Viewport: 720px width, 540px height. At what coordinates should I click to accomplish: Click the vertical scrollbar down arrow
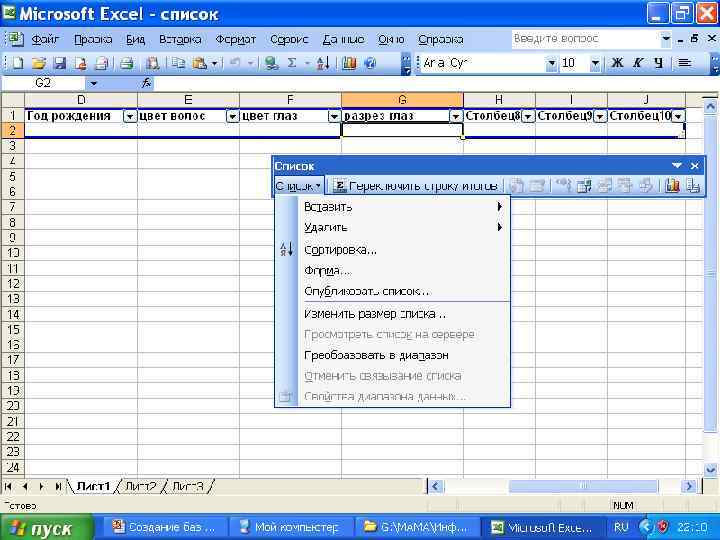(710, 470)
